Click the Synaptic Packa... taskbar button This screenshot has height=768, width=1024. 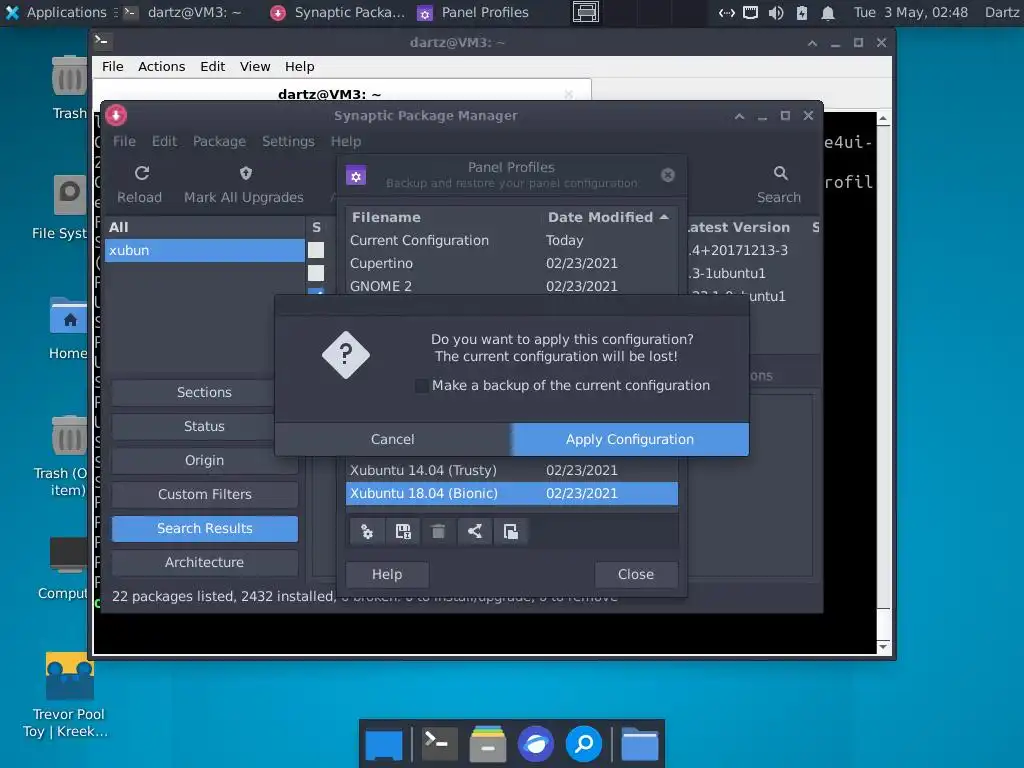pos(338,12)
